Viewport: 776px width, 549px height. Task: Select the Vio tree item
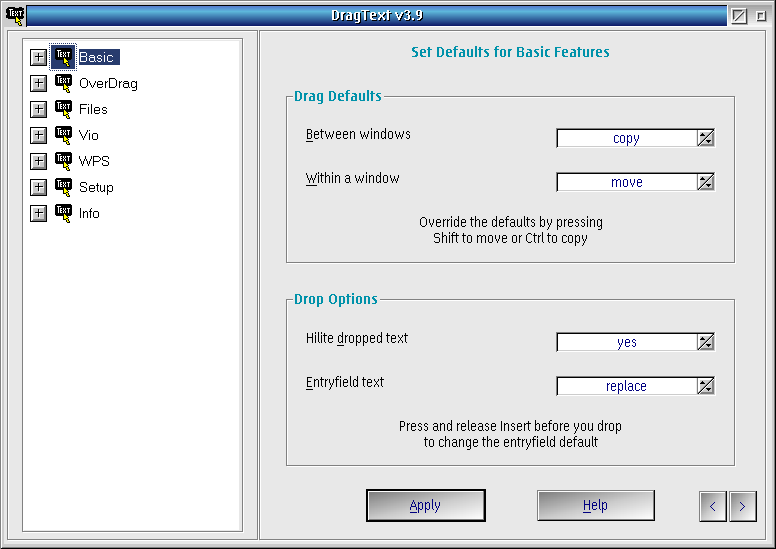(x=89, y=135)
